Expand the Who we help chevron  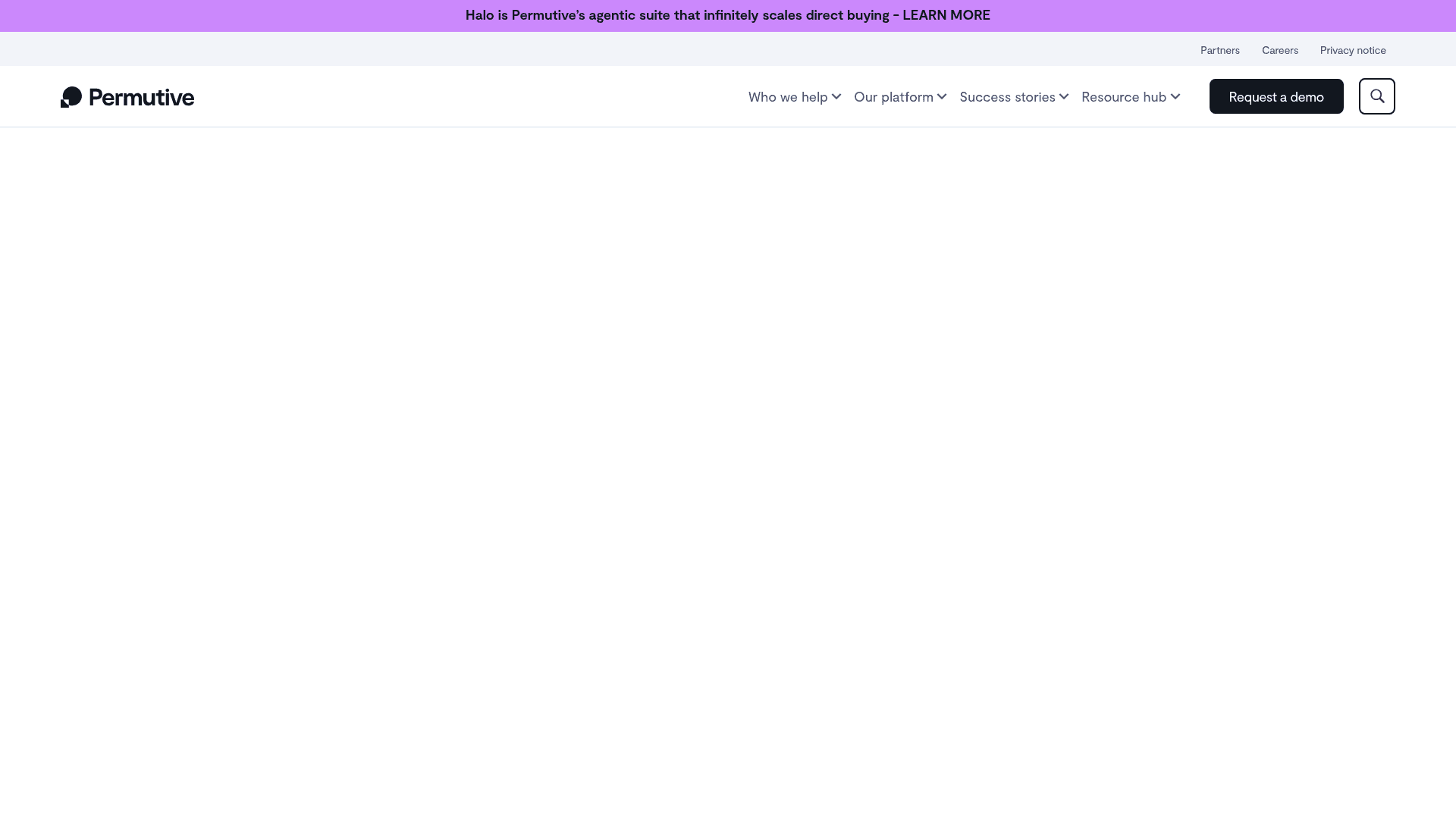(x=836, y=96)
